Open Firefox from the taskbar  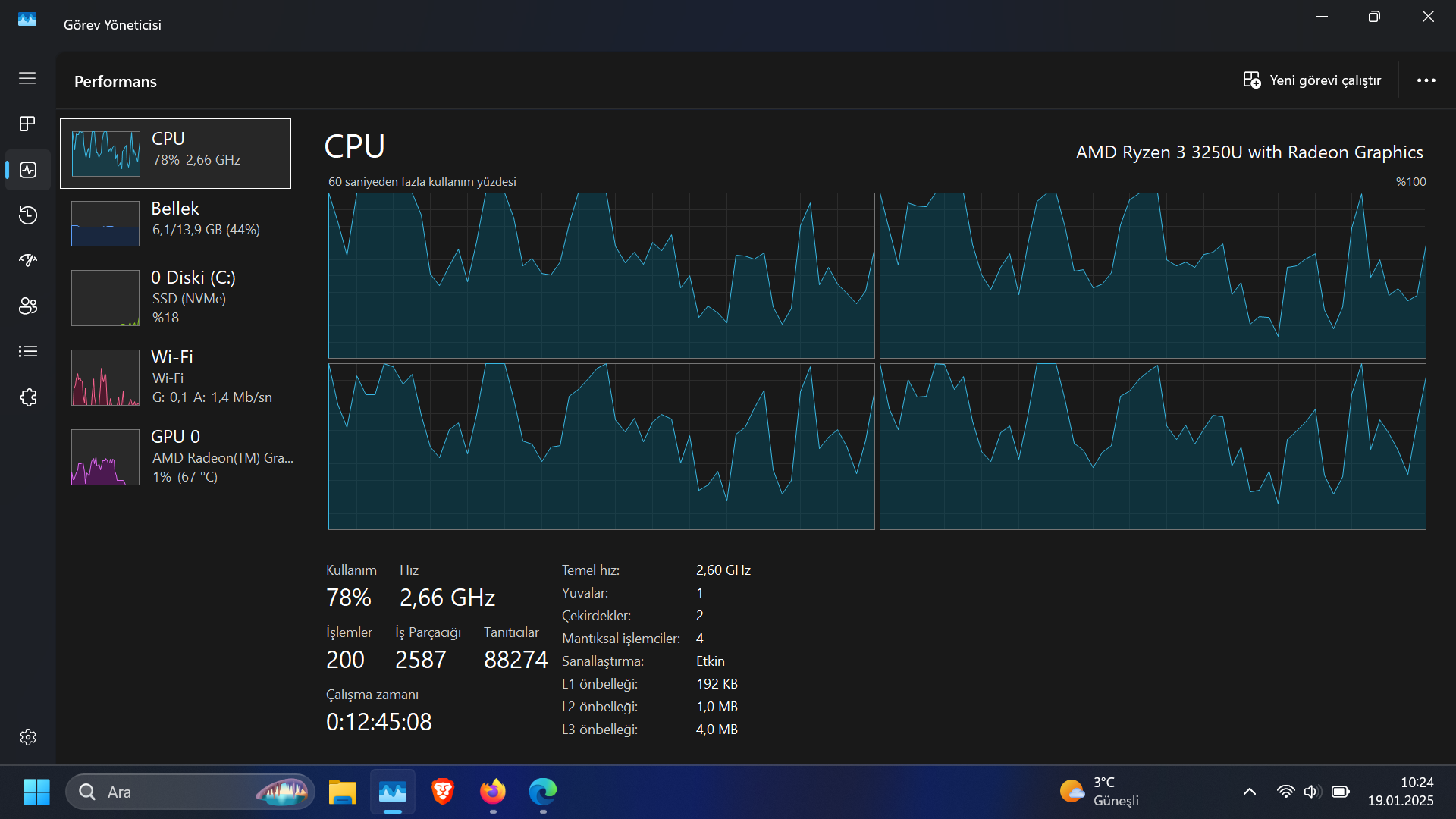click(493, 792)
